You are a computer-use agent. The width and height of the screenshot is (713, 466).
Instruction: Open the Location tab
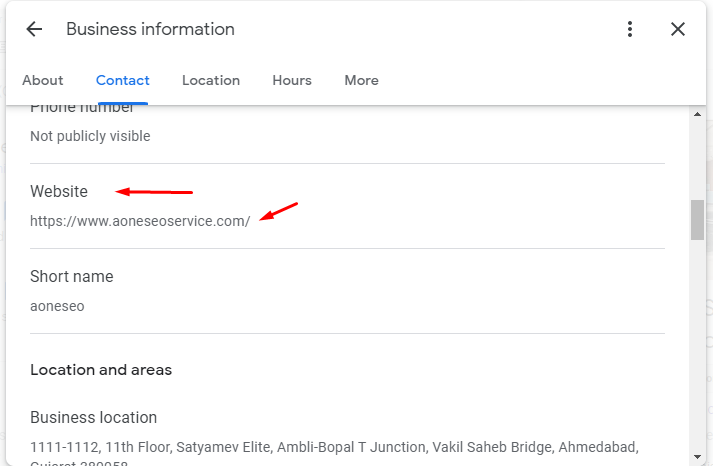(211, 80)
